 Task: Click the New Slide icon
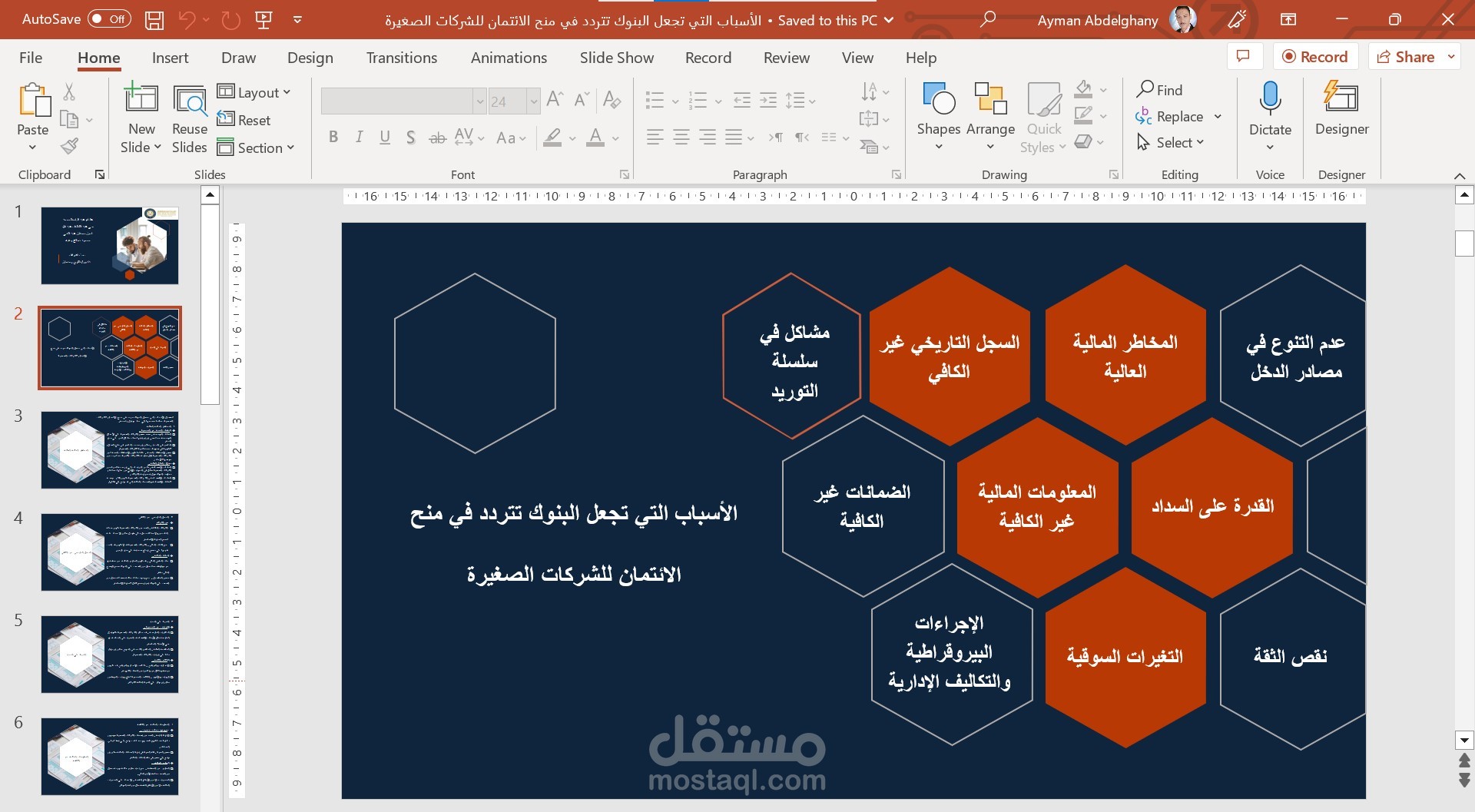click(x=141, y=98)
